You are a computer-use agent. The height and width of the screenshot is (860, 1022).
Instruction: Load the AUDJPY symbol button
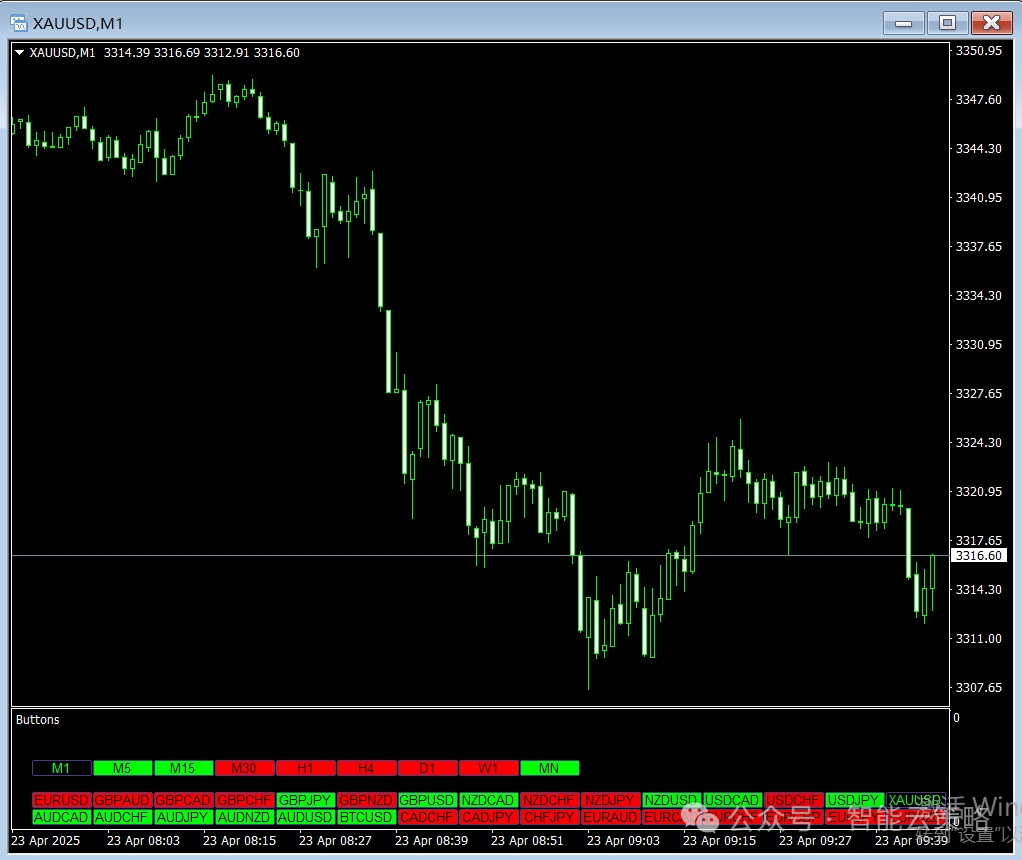183,817
